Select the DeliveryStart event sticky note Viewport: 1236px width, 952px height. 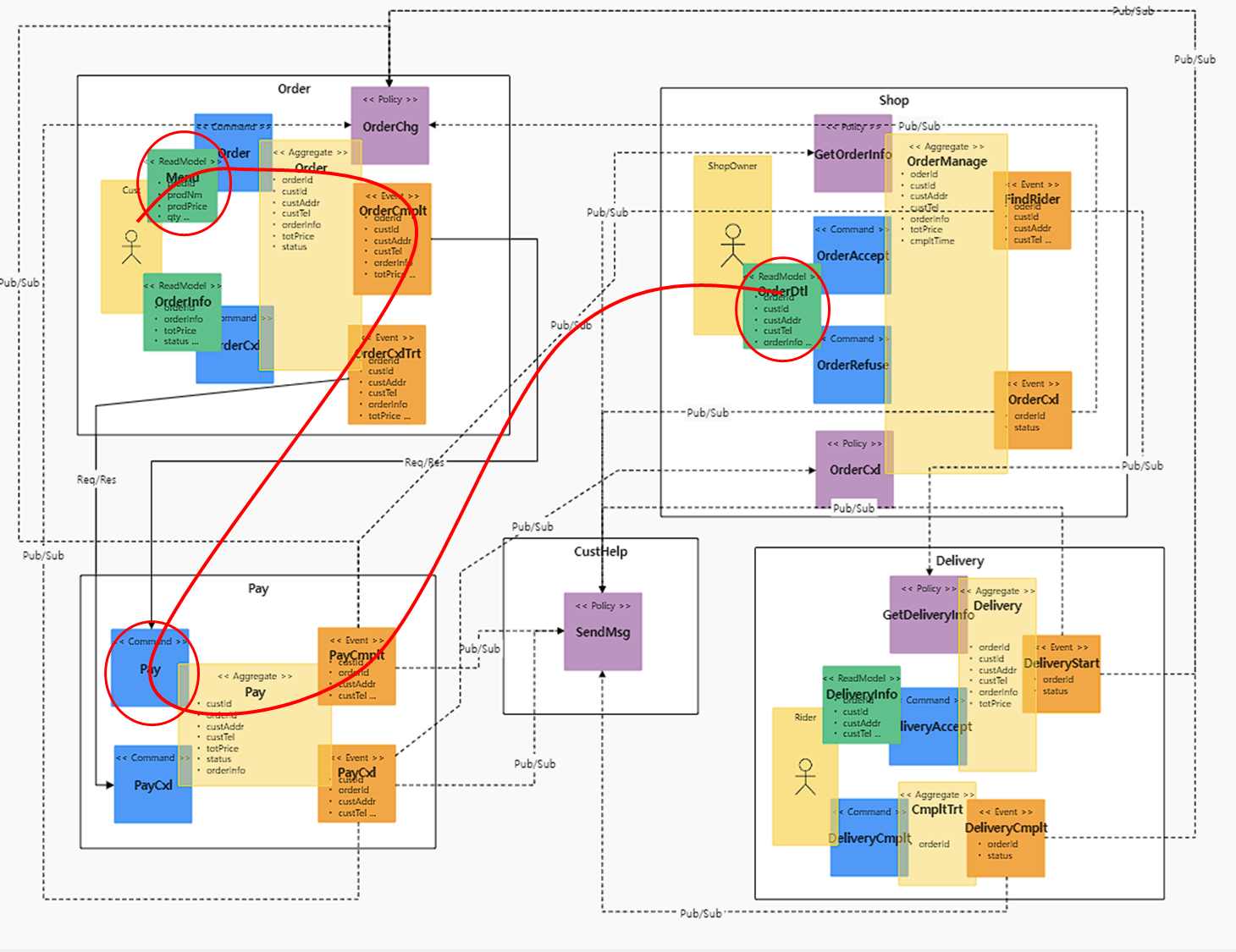(x=1062, y=674)
